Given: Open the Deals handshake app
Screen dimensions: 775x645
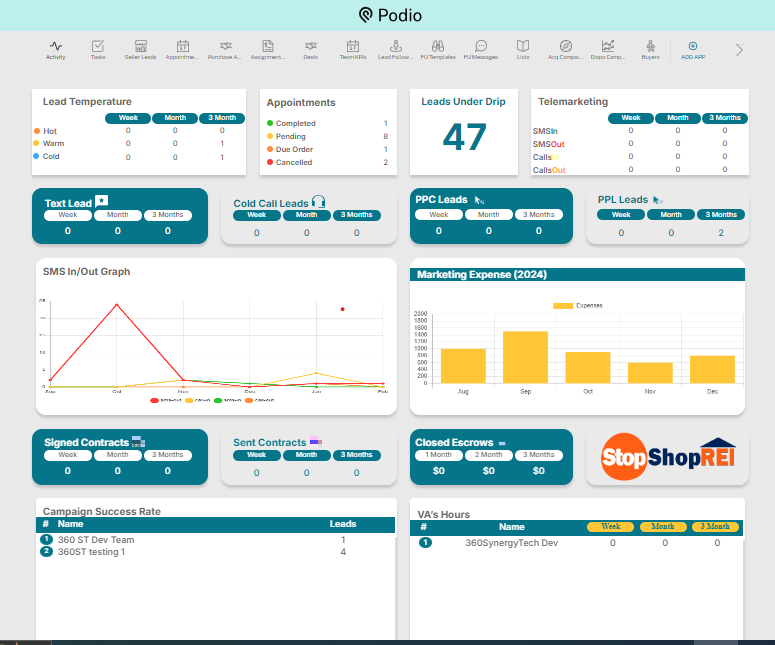Looking at the screenshot, I should tap(311, 49).
